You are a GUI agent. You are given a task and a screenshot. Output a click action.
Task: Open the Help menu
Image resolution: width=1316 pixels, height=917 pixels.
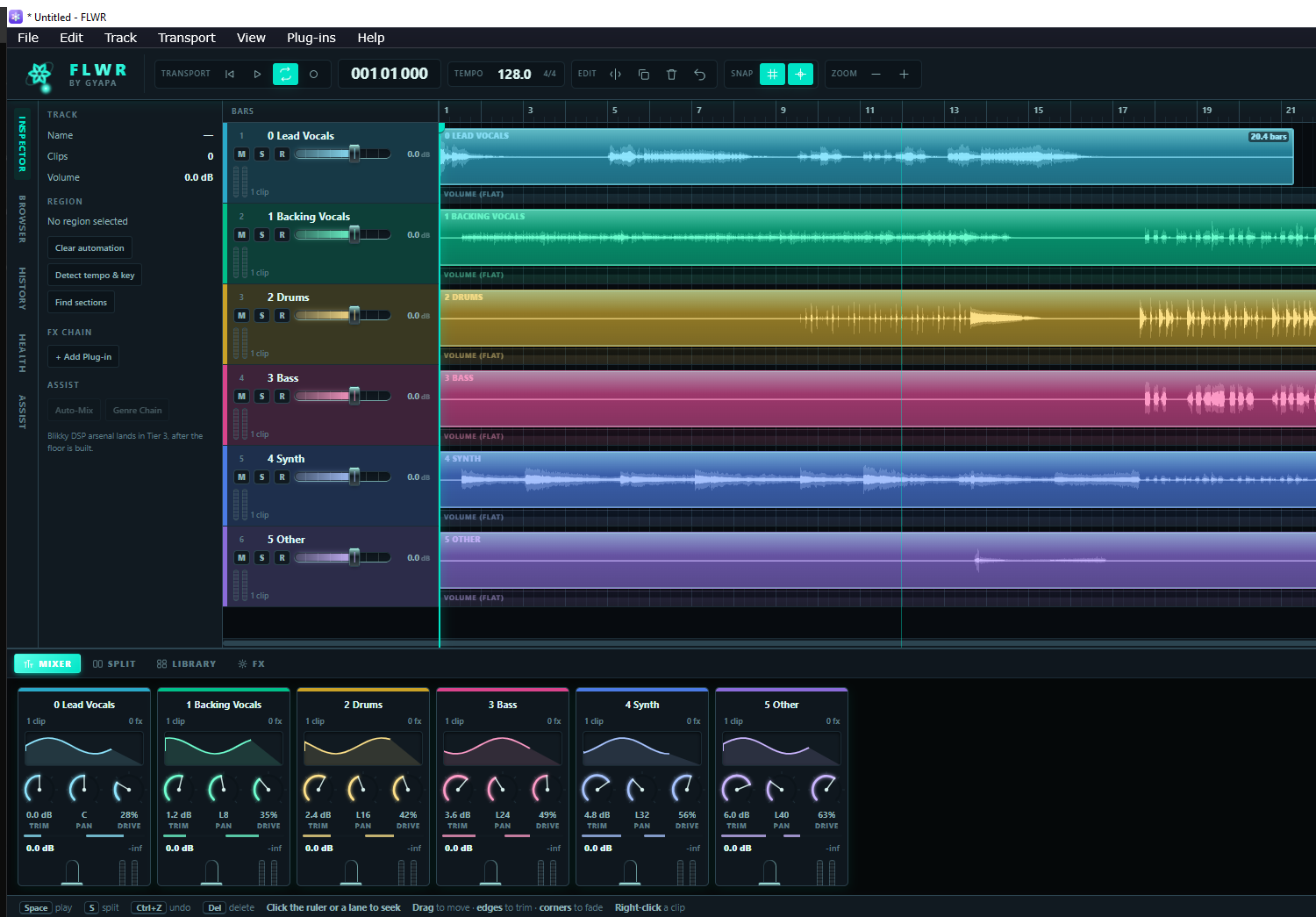click(x=371, y=38)
